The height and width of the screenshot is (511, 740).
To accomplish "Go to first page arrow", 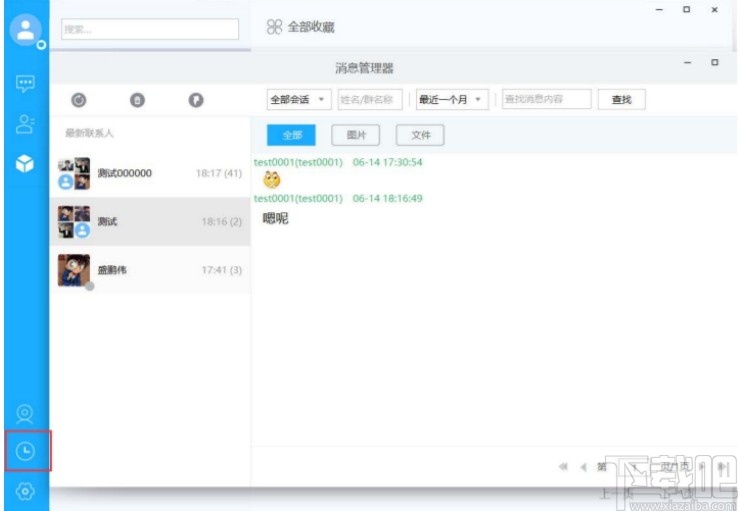I will coord(563,467).
